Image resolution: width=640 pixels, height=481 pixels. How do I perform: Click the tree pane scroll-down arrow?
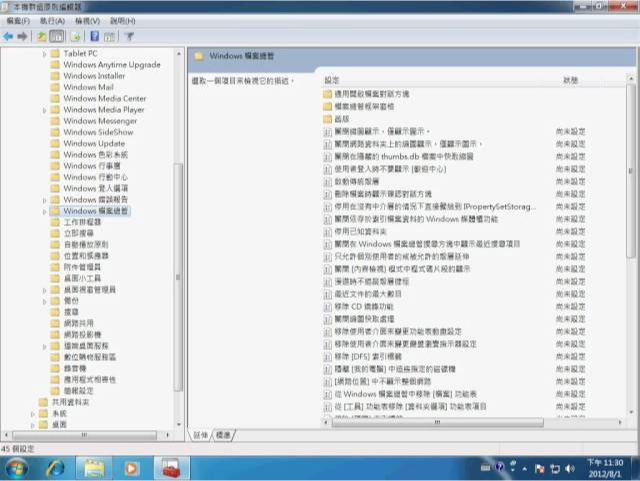179,425
